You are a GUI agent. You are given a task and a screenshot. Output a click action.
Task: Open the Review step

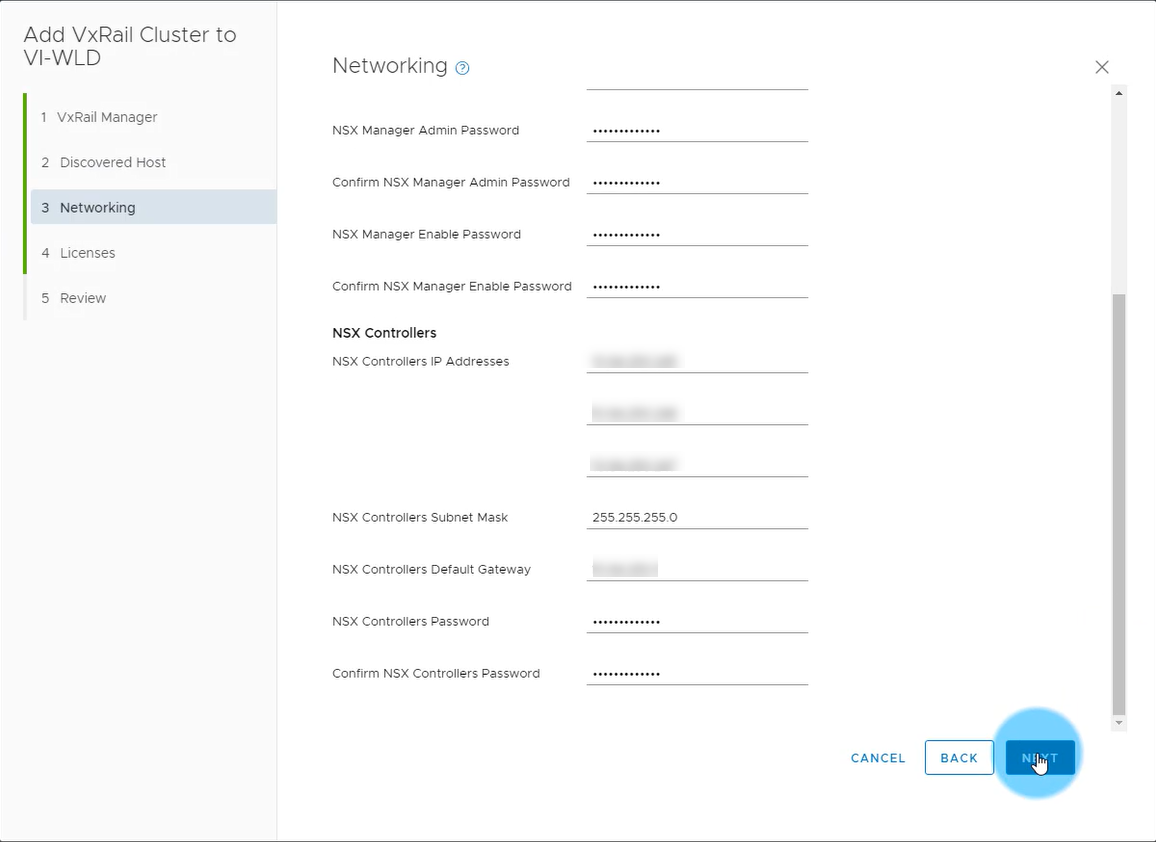pos(82,298)
